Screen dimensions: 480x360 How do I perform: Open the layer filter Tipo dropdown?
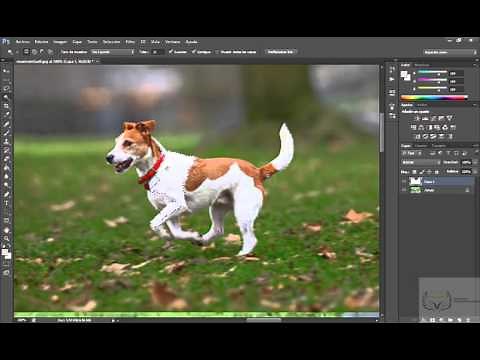(x=412, y=153)
